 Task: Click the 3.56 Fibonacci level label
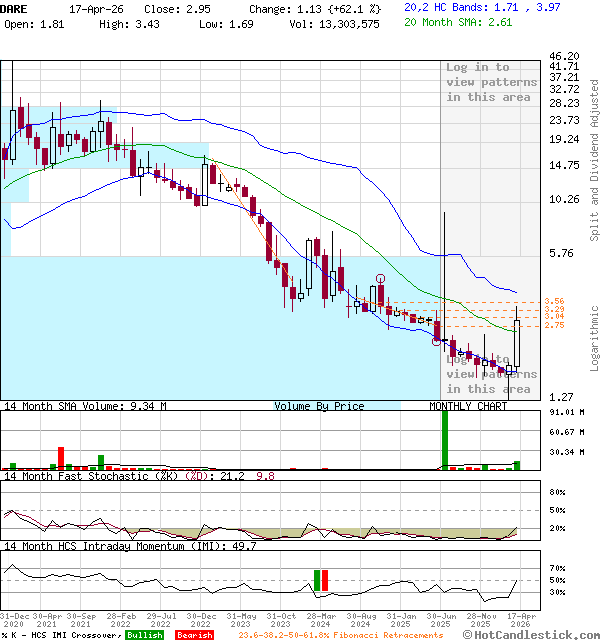[554, 301]
